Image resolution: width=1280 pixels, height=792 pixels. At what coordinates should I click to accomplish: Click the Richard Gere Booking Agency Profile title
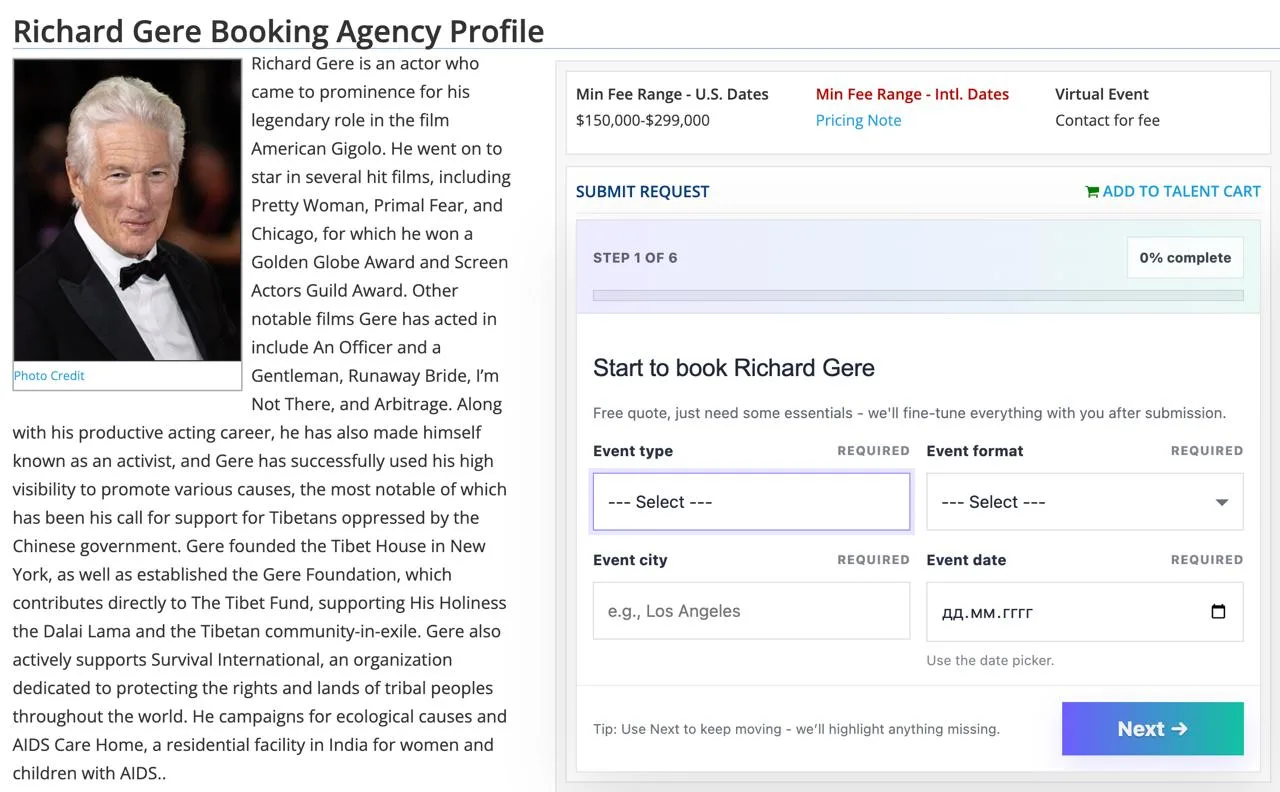pyautogui.click(x=279, y=30)
